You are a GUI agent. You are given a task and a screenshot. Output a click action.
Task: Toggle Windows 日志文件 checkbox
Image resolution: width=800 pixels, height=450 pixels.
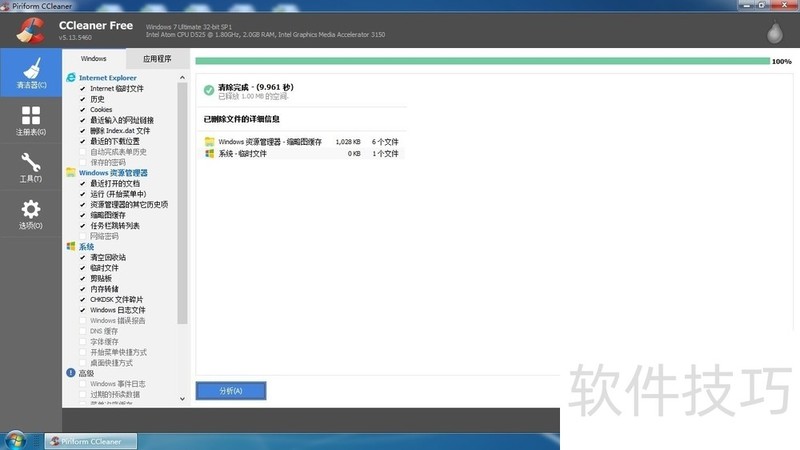click(83, 310)
